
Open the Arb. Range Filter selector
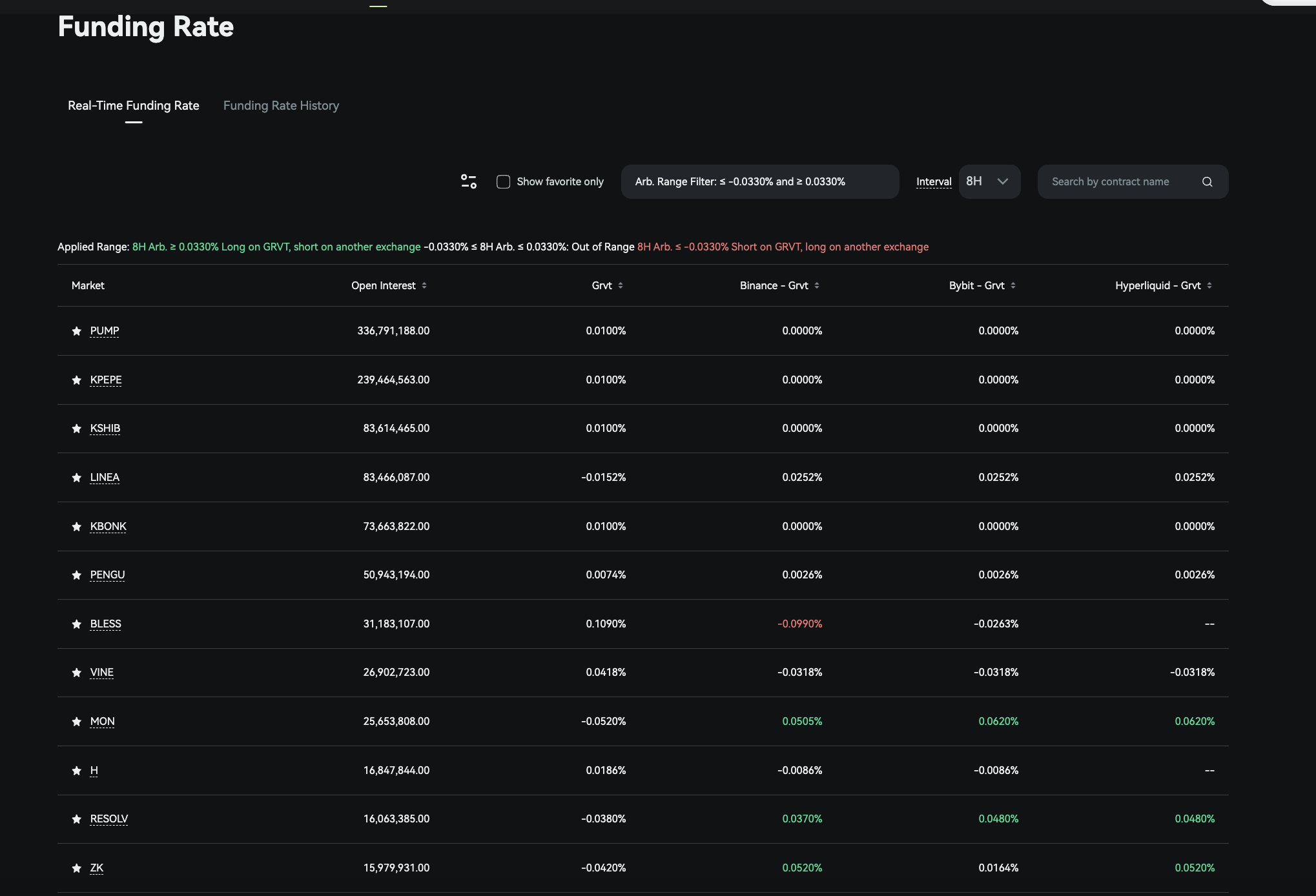(x=760, y=181)
